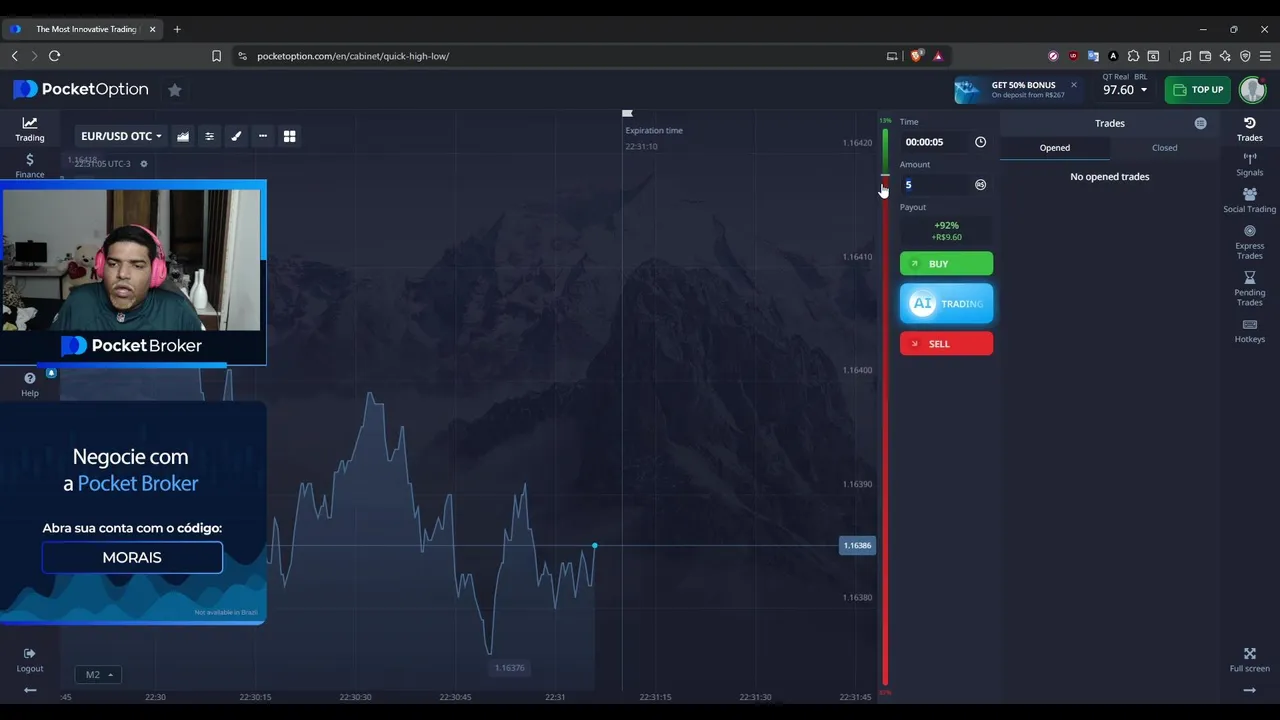Viewport: 1280px width, 720px height.
Task: Open Pending Trades
Action: click(x=1250, y=289)
